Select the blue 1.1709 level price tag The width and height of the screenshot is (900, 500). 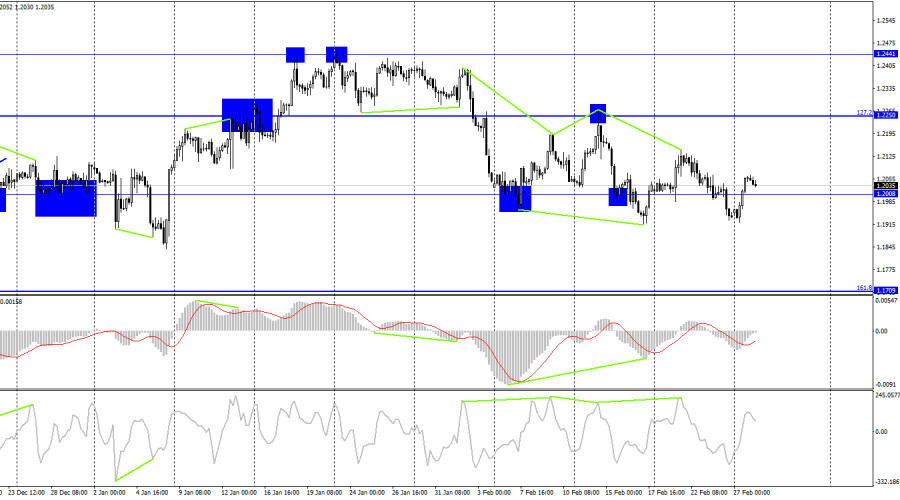coord(886,291)
